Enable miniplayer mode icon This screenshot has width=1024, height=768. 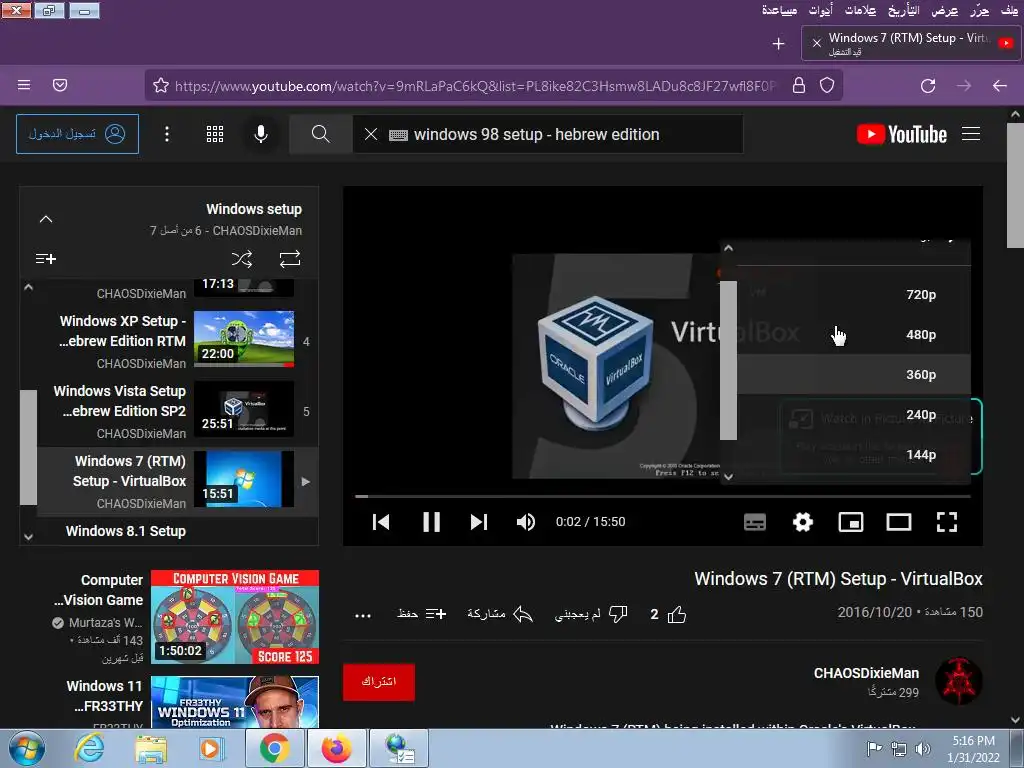[x=851, y=522]
